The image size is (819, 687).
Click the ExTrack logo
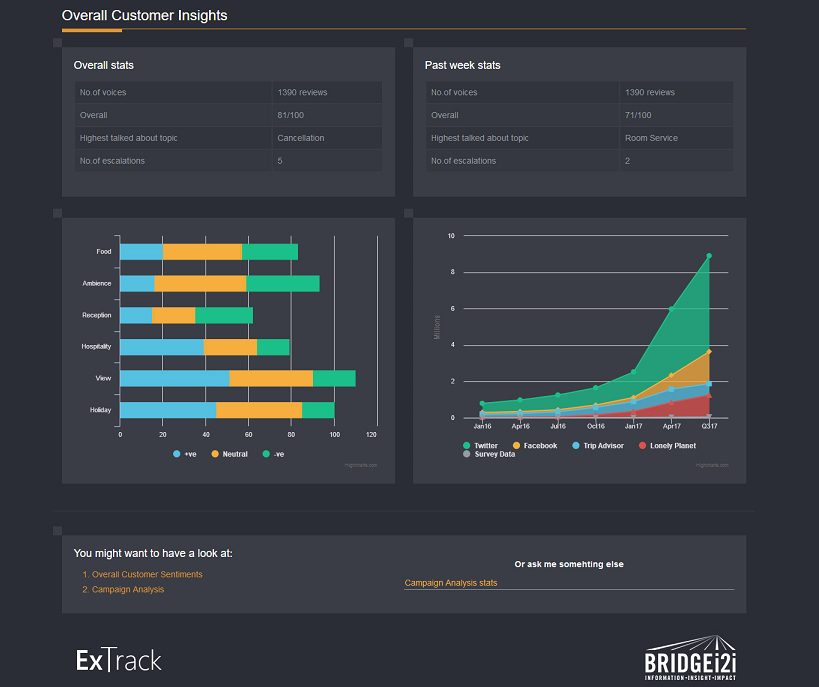pos(118,660)
